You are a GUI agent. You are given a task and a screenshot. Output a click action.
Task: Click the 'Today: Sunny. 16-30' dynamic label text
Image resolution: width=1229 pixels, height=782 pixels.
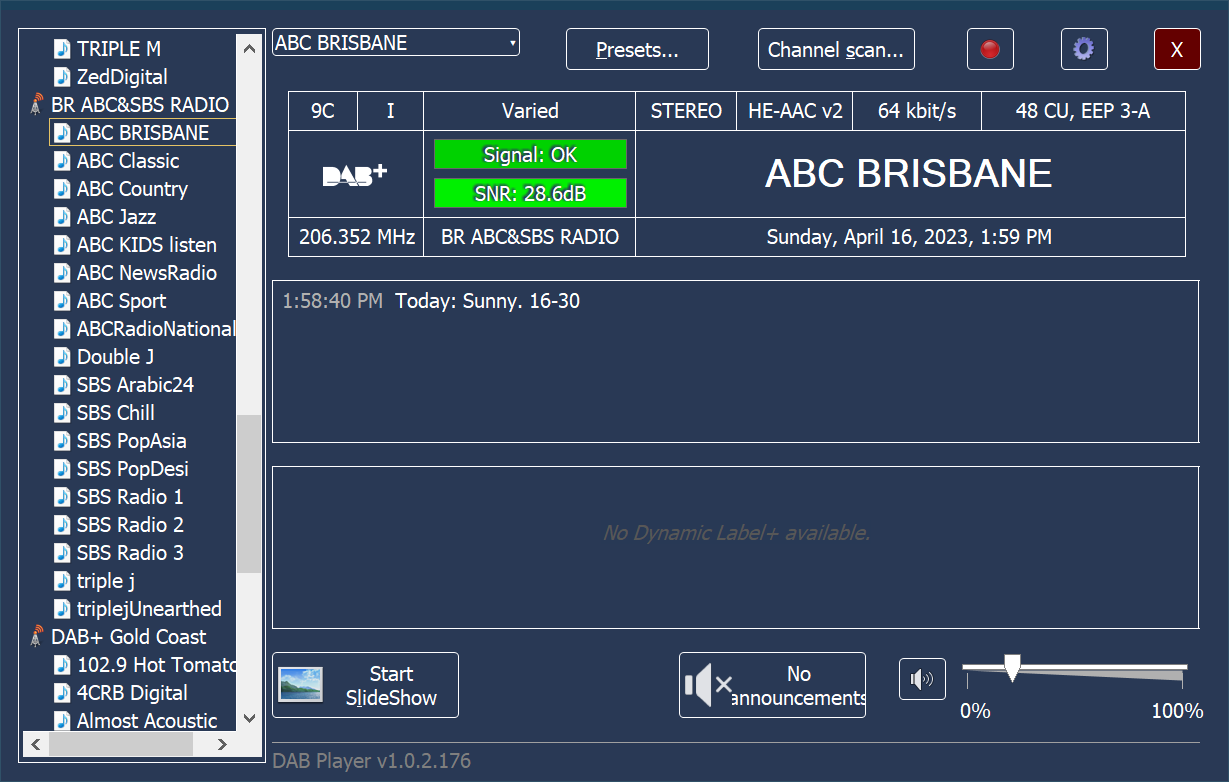pos(488,301)
